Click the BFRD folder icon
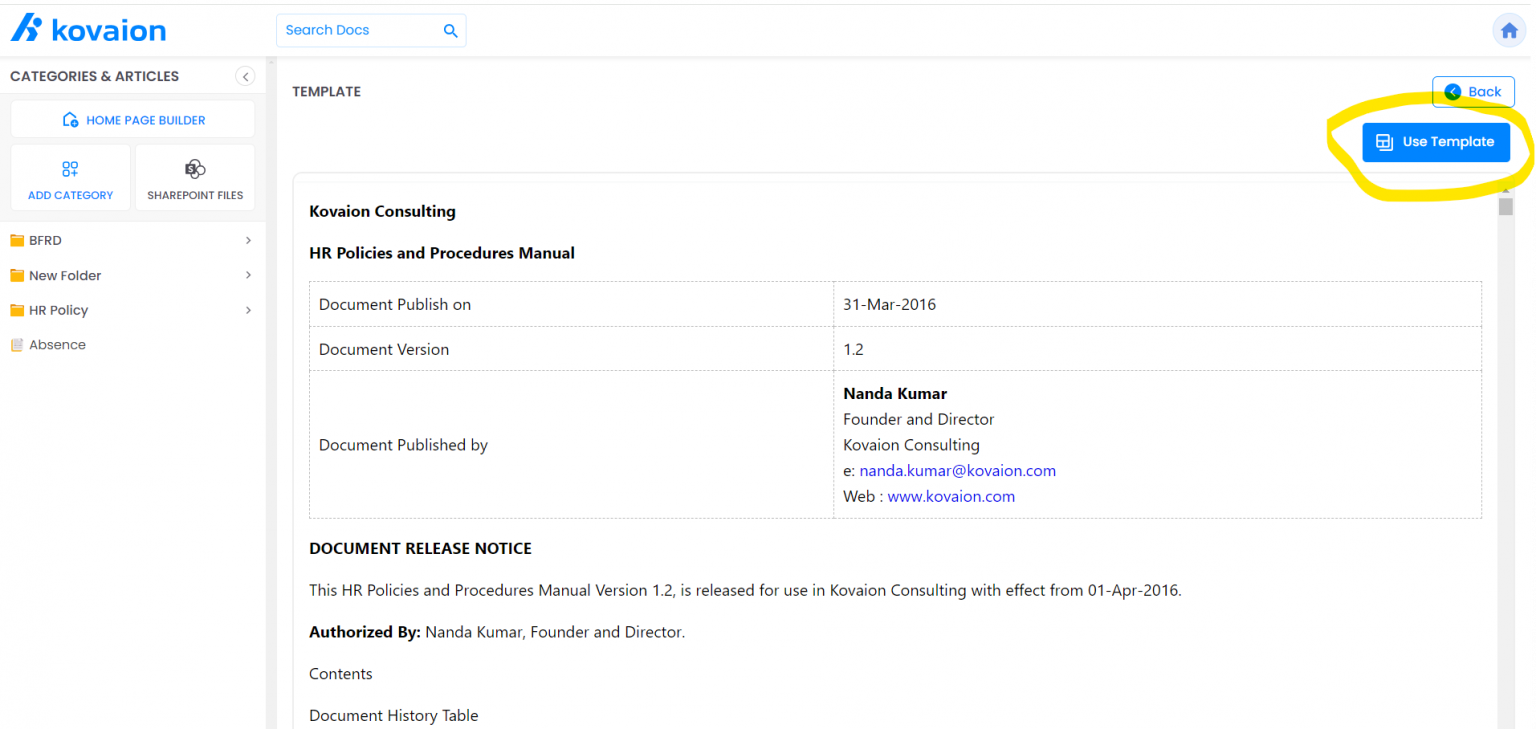 coord(17,241)
